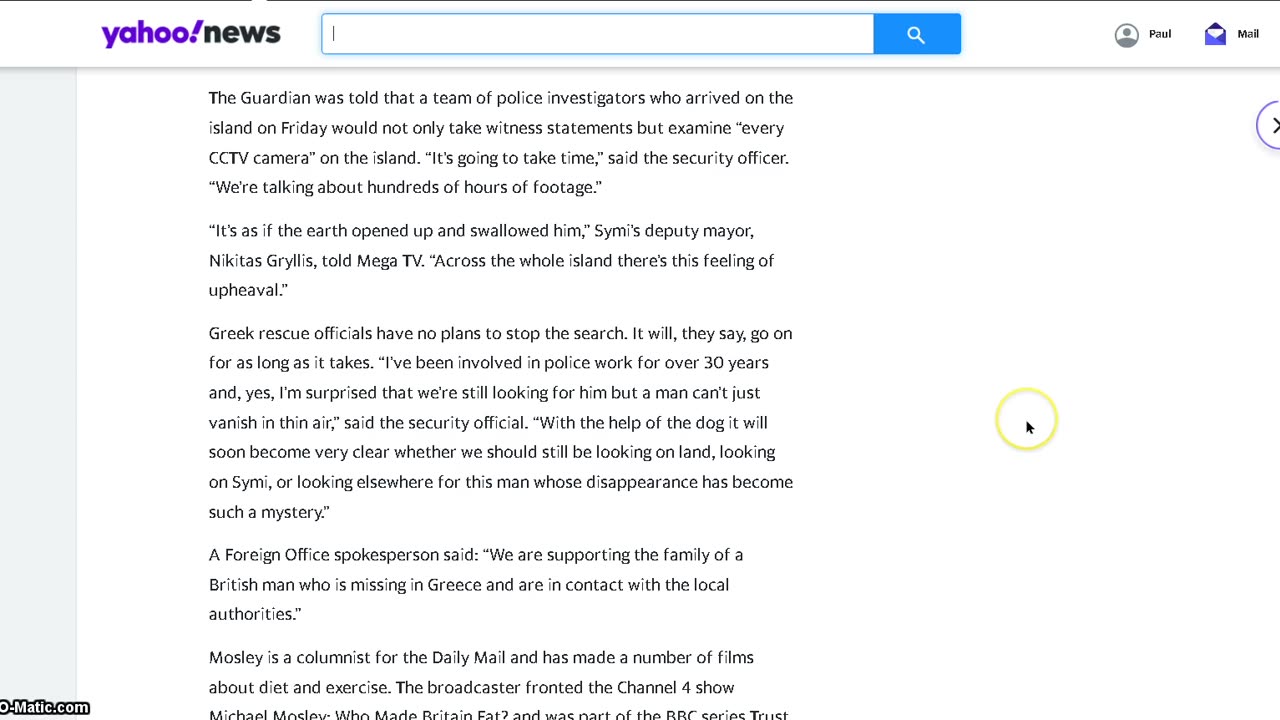Click the Yahoo News logo
The height and width of the screenshot is (720, 1280).
click(191, 34)
